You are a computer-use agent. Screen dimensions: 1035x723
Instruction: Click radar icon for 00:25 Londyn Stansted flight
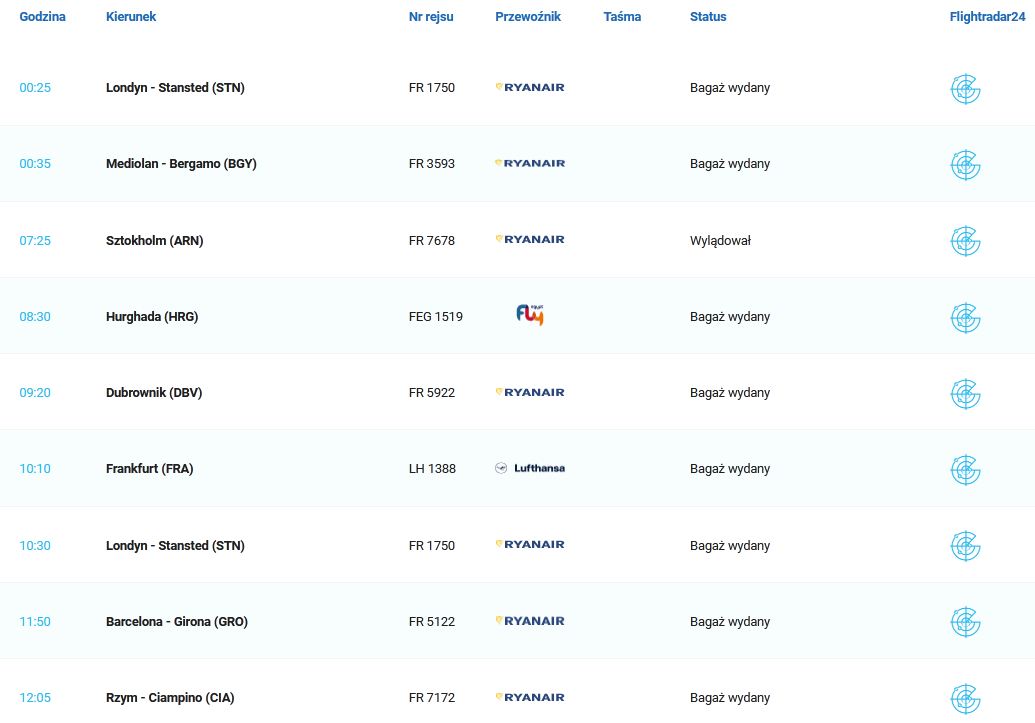point(965,88)
